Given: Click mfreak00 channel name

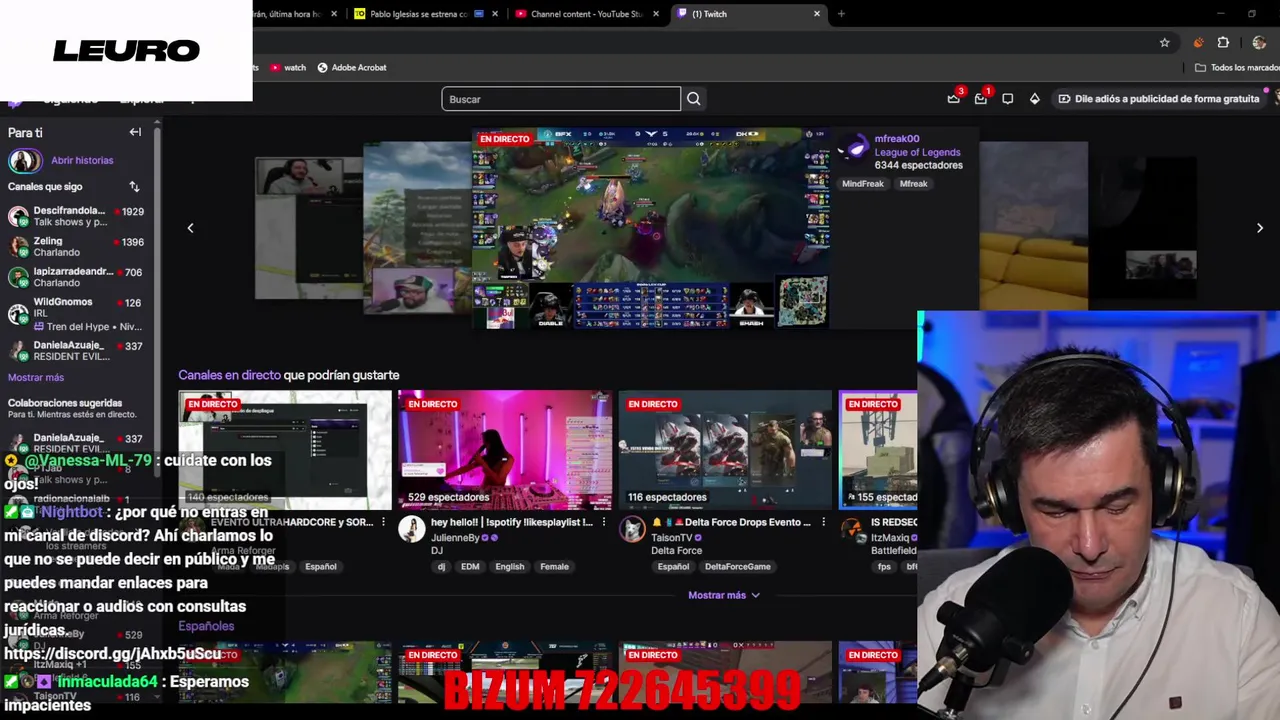Looking at the screenshot, I should [x=896, y=139].
